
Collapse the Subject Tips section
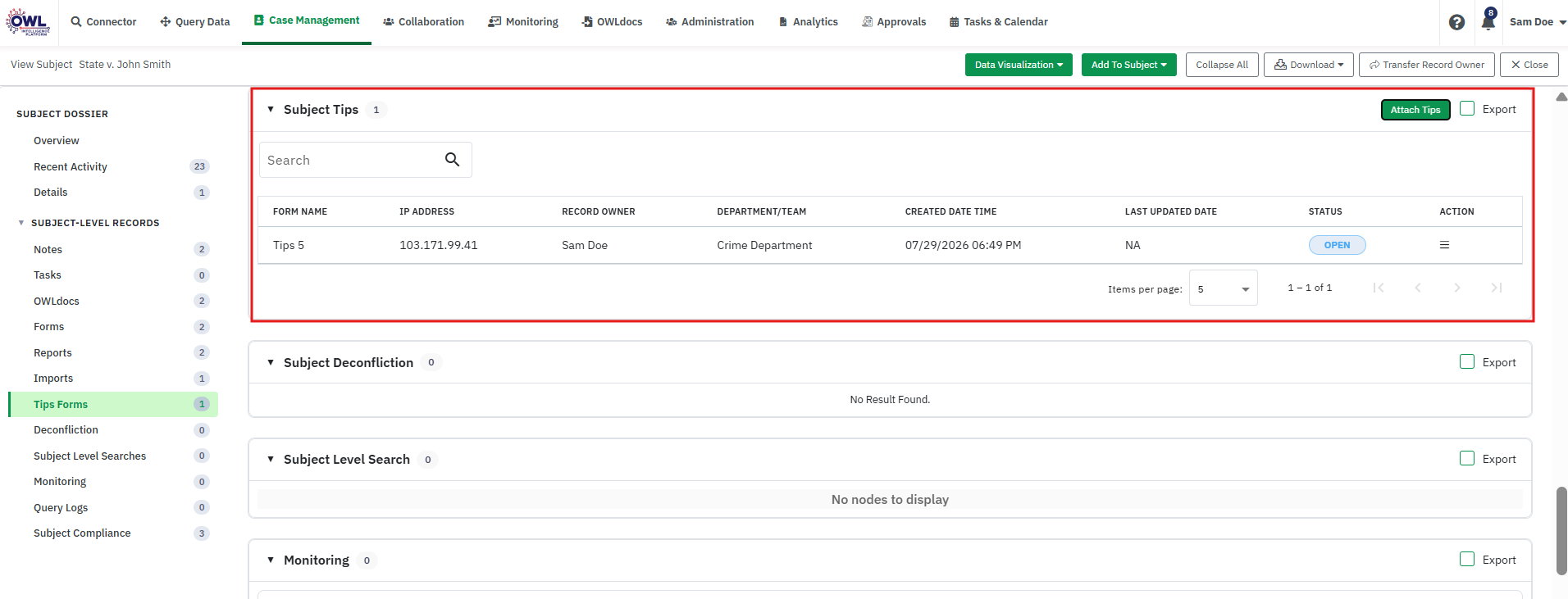pyautogui.click(x=271, y=109)
